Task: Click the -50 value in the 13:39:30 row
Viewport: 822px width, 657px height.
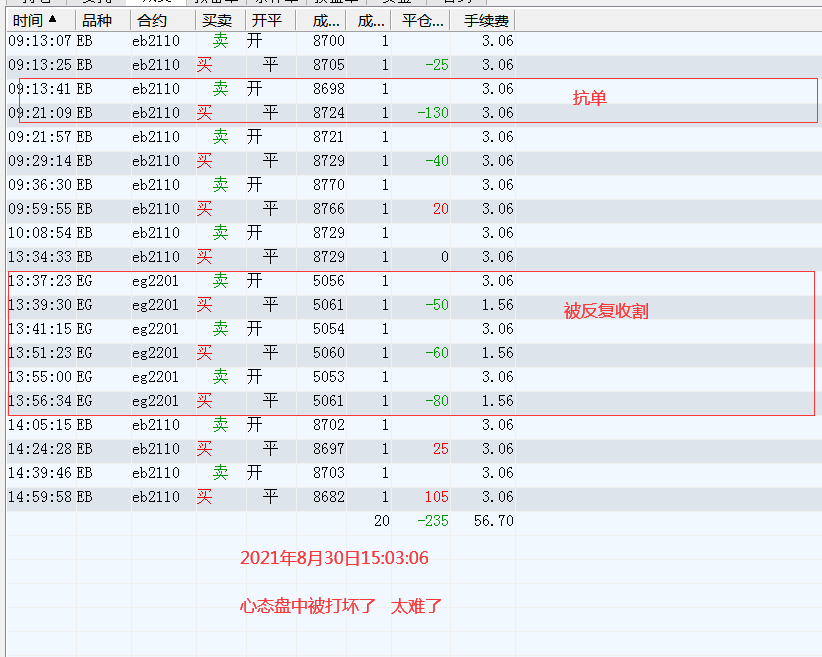Action: click(437, 305)
